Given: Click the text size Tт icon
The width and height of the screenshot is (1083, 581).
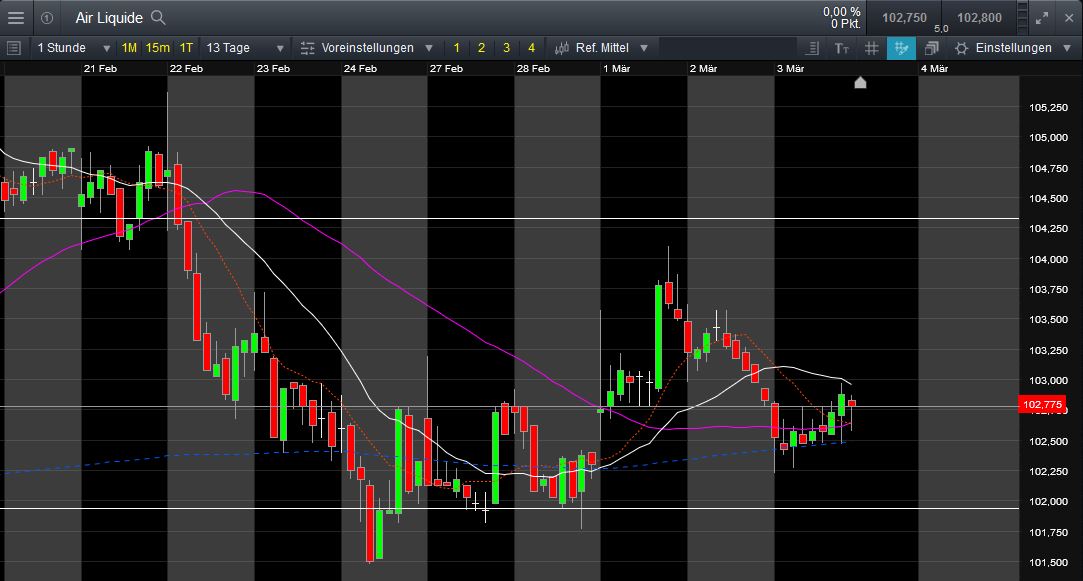Looking at the screenshot, I should pos(842,48).
